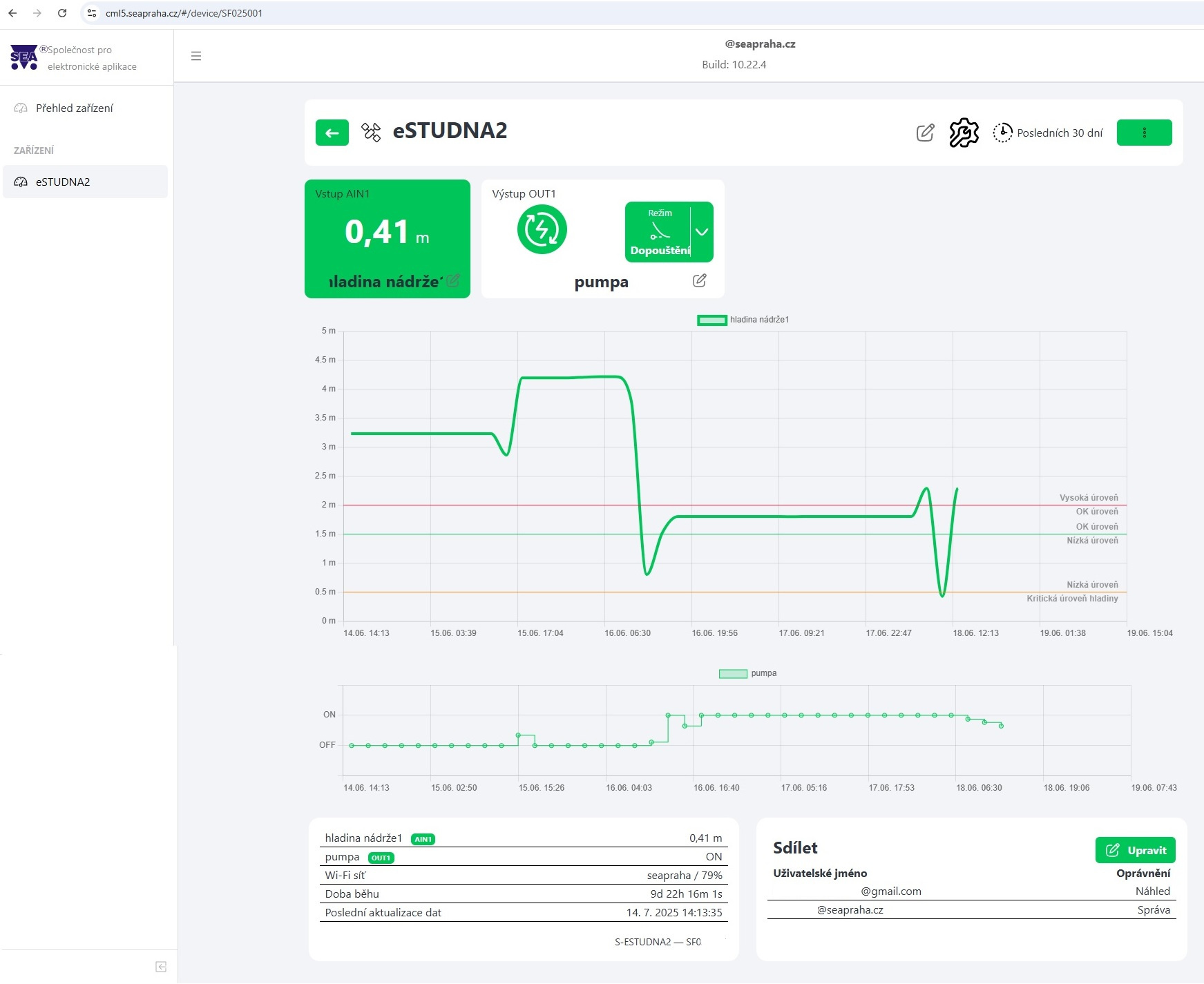Screen dimensions: 1204x984
Task: Select eSTUDNA2 device in sidebar
Action: tap(63, 182)
